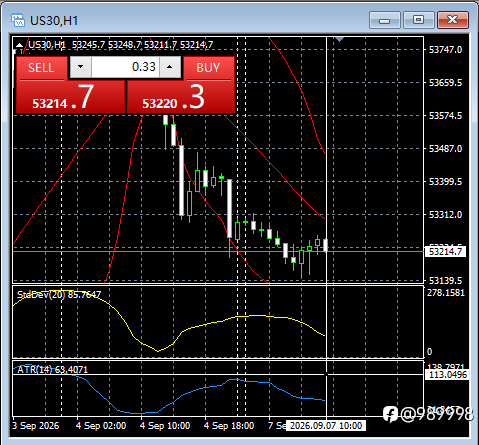Image resolution: width=479 pixels, height=445 pixels.
Task: Click the 53214.7 current price label
Action: click(445, 252)
